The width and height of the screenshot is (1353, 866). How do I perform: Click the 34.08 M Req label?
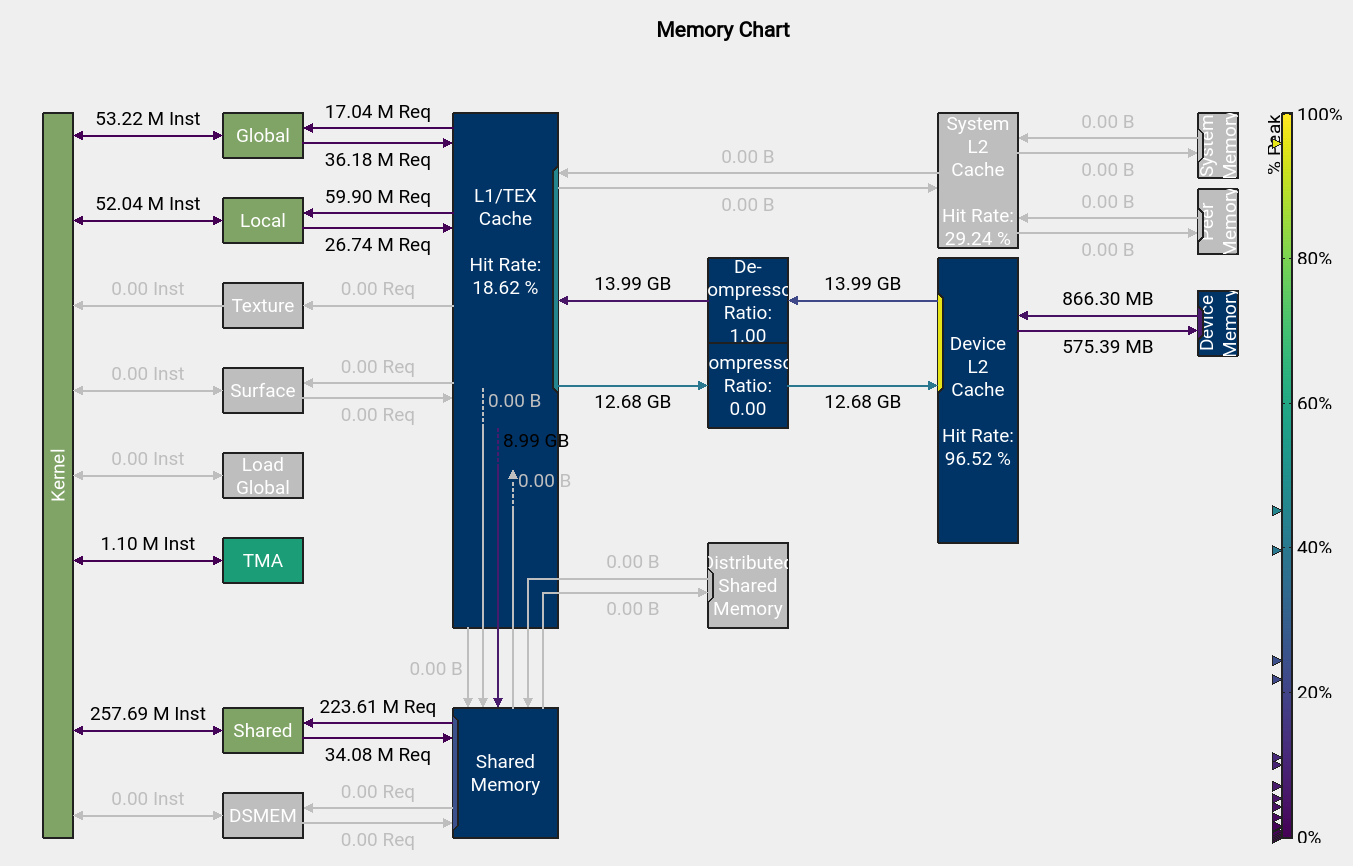pyautogui.click(x=378, y=755)
